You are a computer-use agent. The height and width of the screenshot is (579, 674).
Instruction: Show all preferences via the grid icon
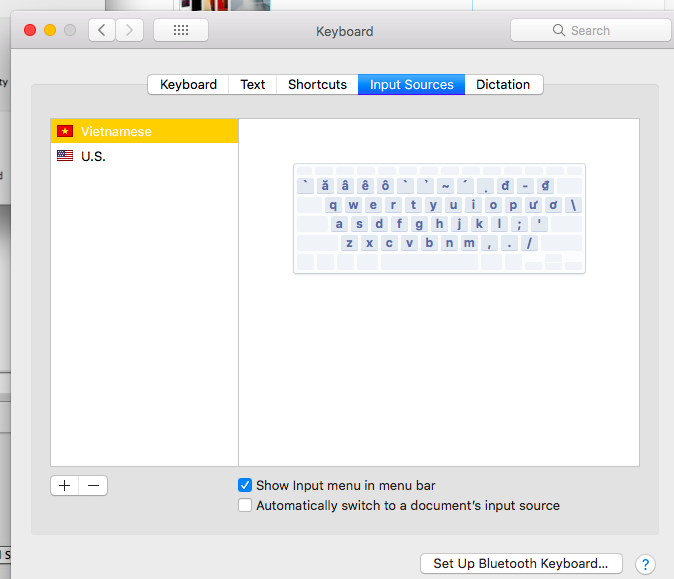point(181,30)
